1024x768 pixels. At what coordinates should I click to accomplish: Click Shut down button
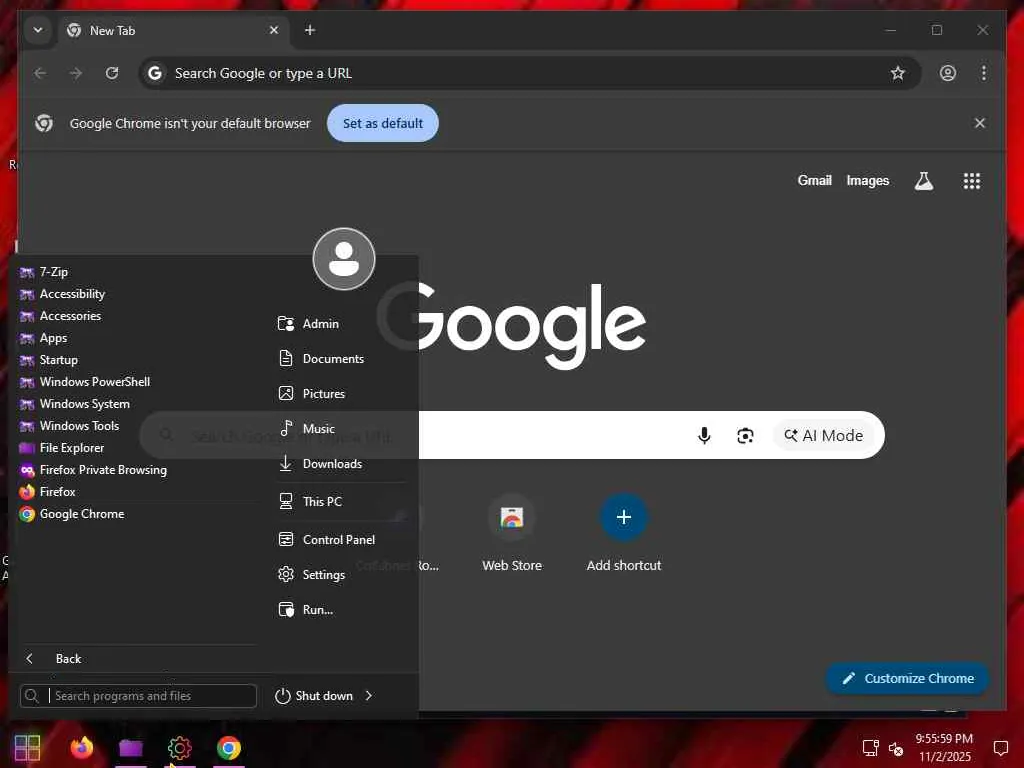(x=314, y=696)
